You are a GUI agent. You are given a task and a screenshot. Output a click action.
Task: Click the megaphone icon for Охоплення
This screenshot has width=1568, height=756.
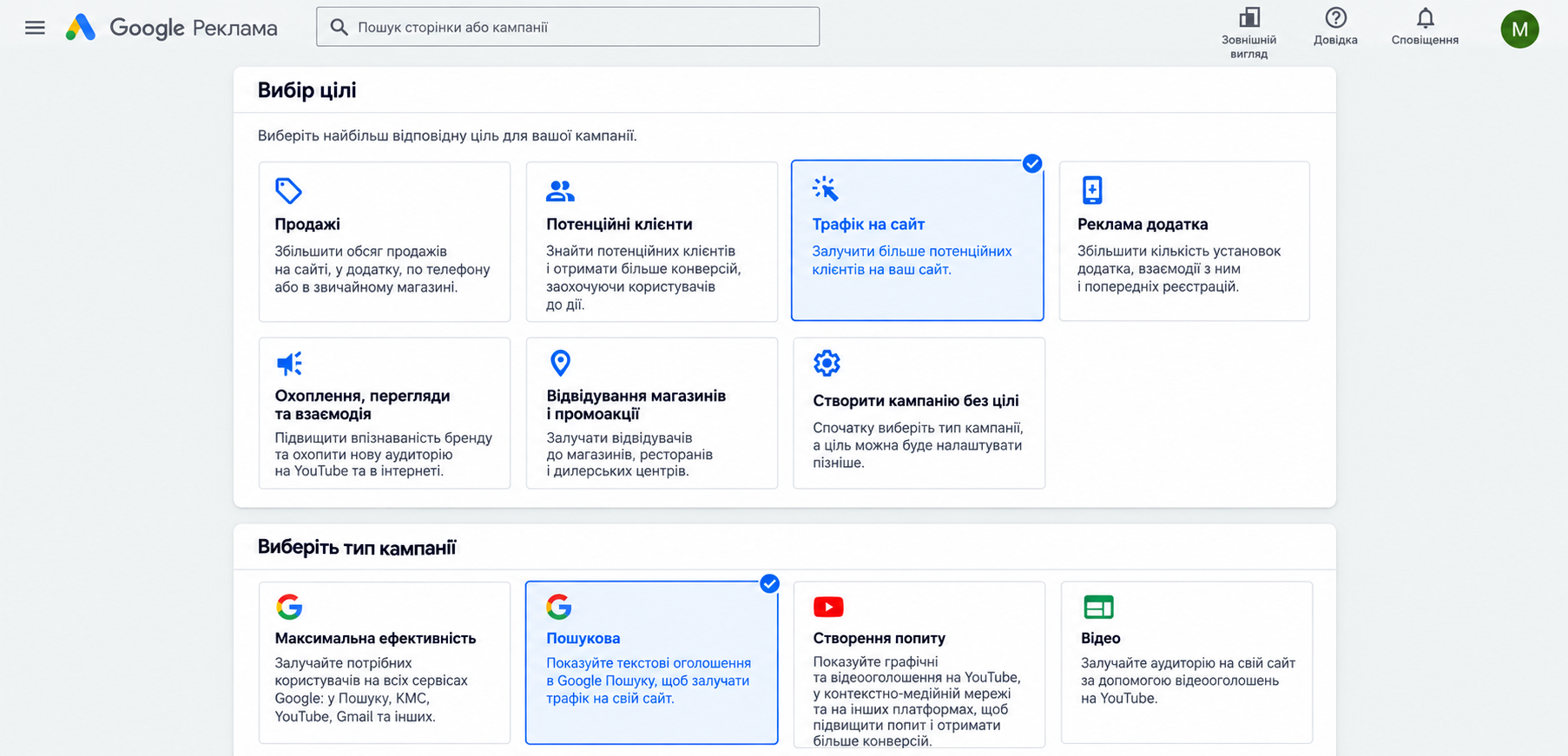point(289,363)
